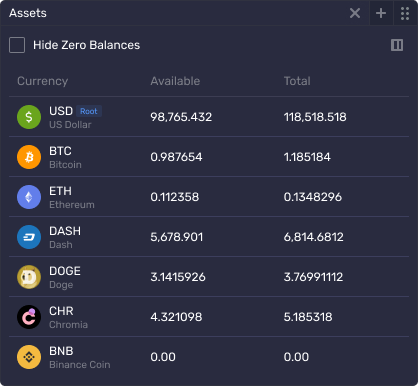Click the orange Bitcoin icon
Viewport: 418px width, 386px height.
click(x=29, y=157)
